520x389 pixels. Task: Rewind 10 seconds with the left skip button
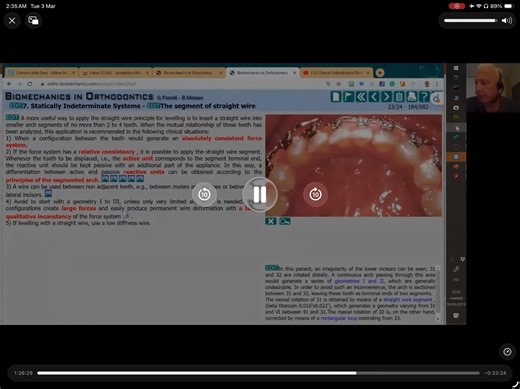click(x=204, y=194)
